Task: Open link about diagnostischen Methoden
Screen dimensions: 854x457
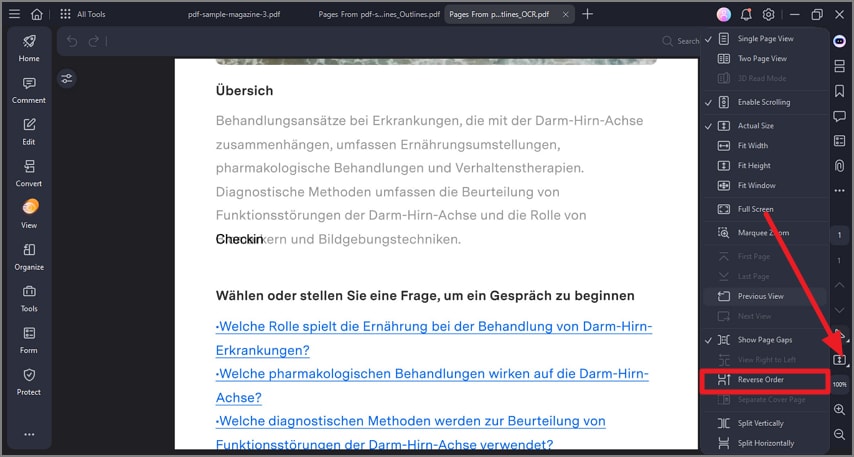Action: pos(411,432)
